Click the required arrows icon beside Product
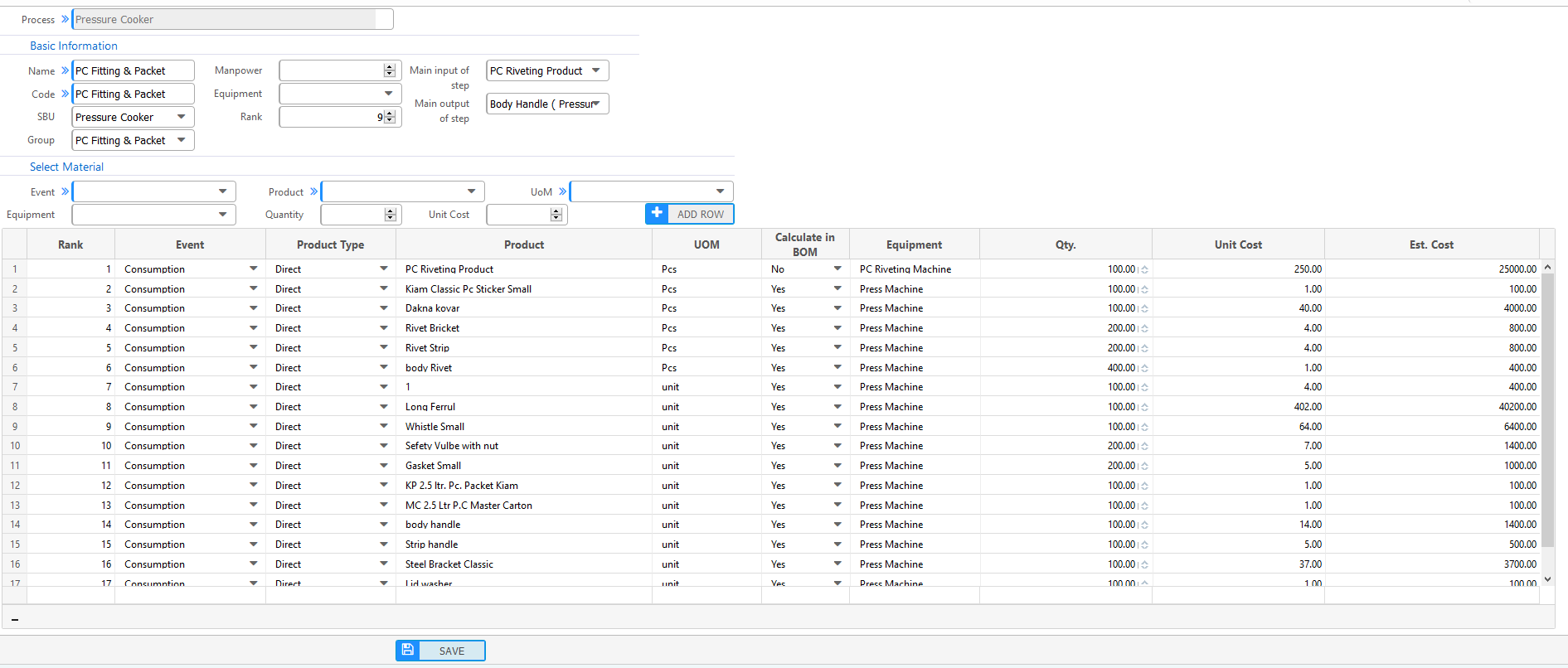 point(314,191)
